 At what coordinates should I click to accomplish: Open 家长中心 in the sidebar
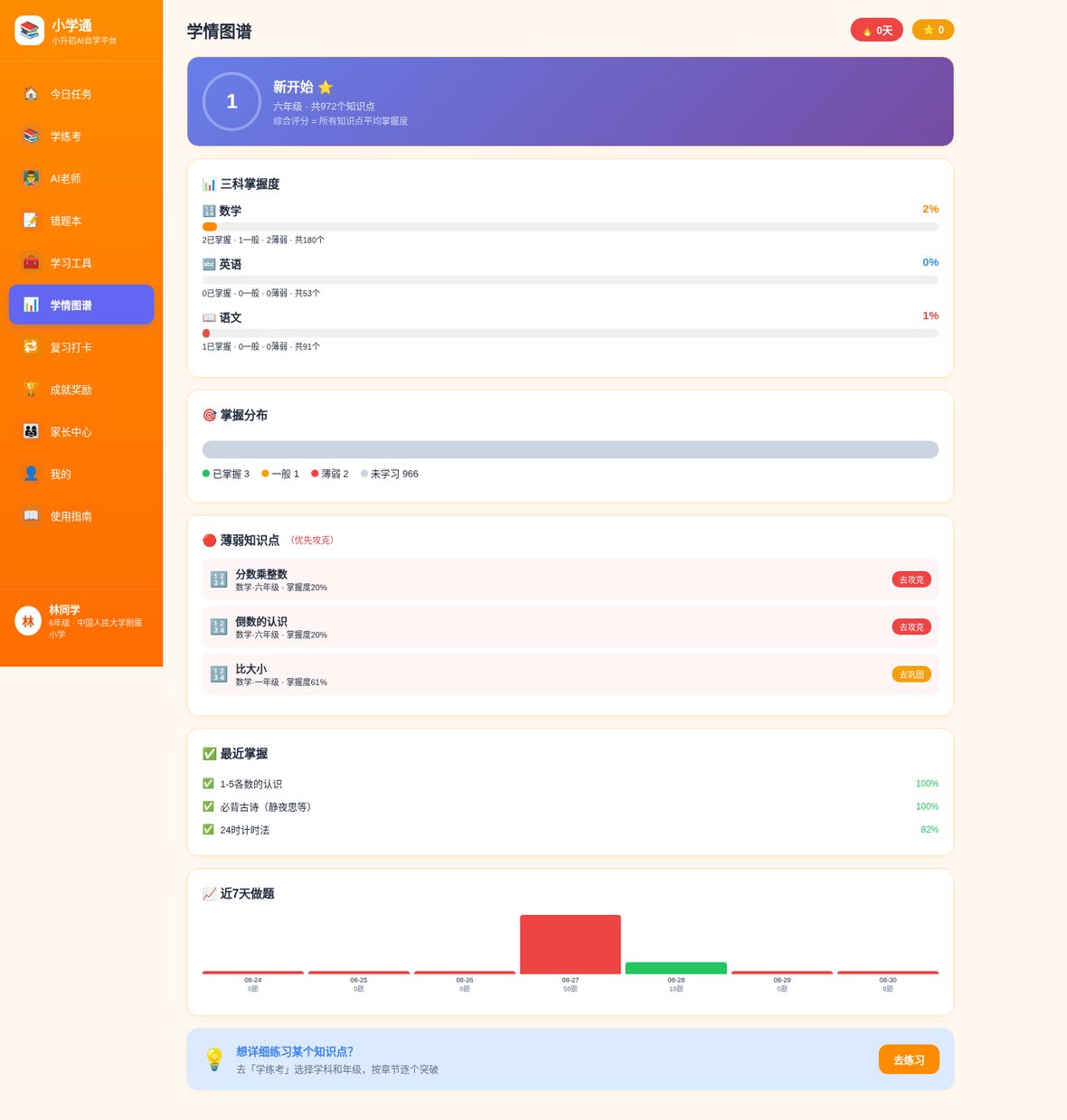coord(81,432)
